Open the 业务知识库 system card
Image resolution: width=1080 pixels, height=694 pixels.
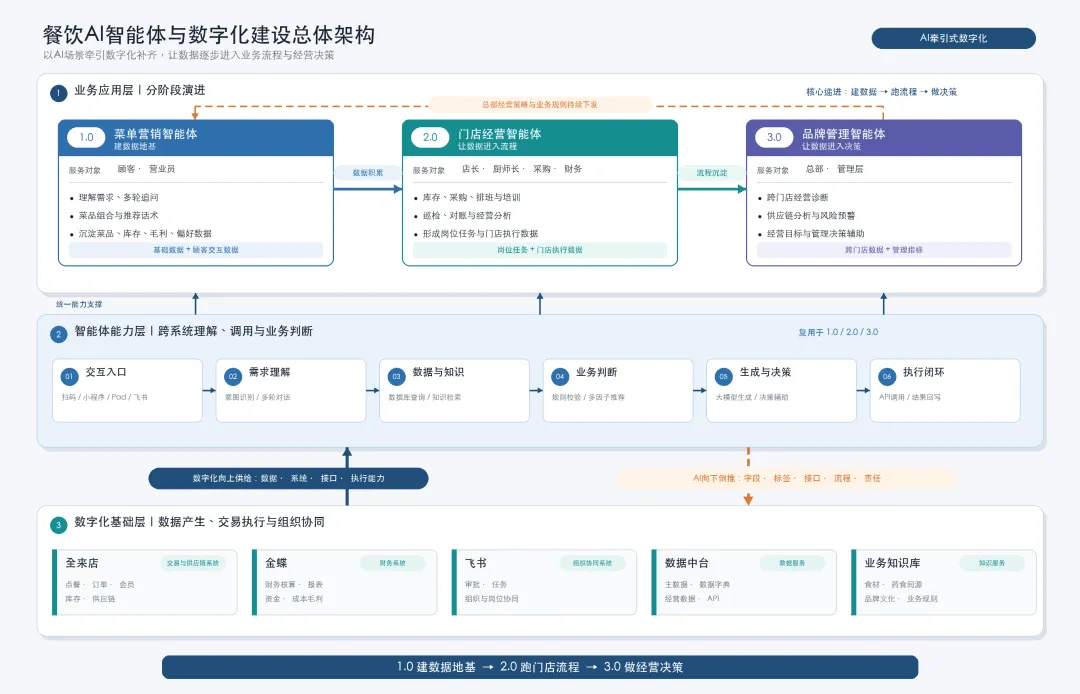944,582
